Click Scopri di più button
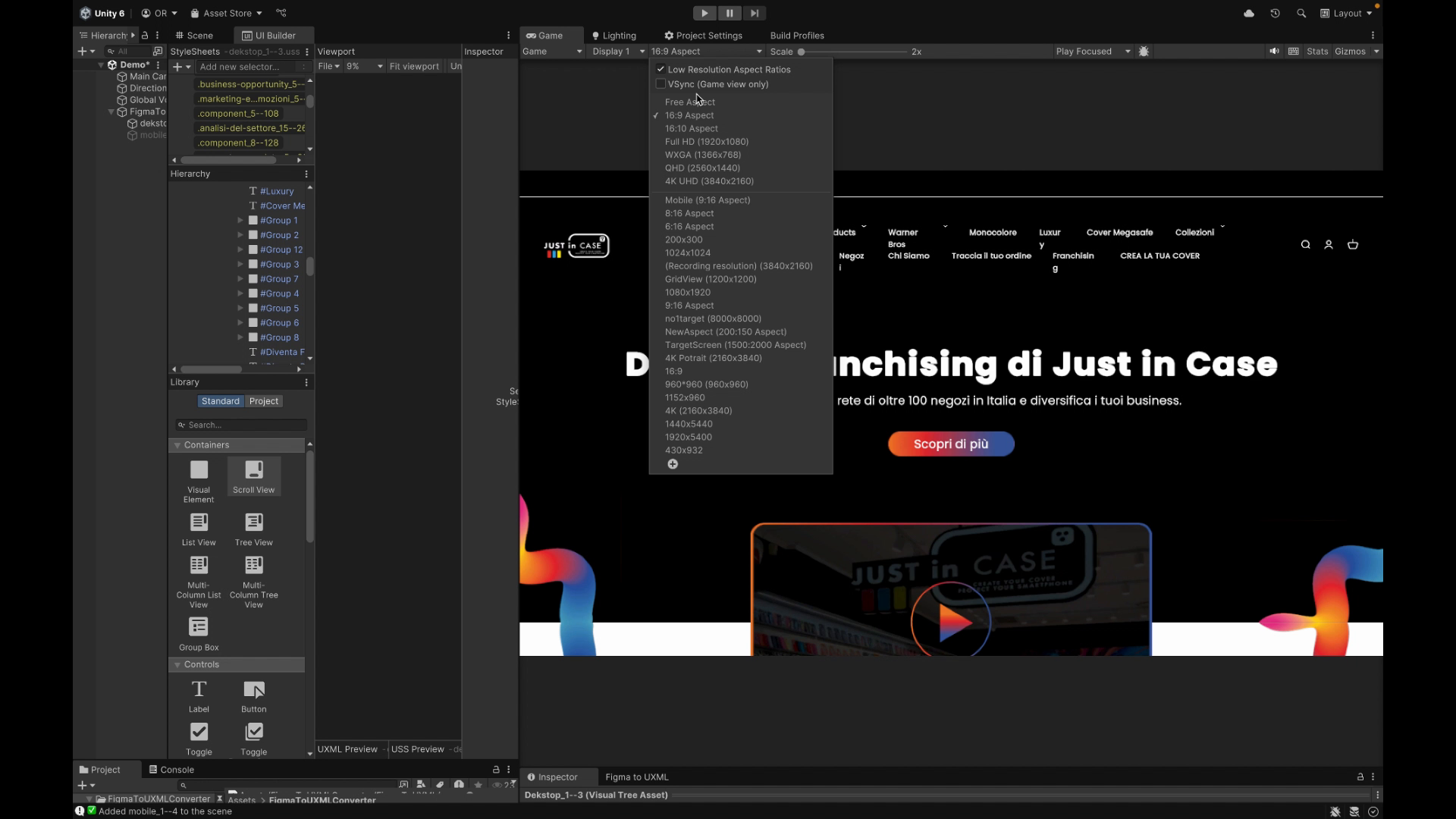 (x=951, y=444)
